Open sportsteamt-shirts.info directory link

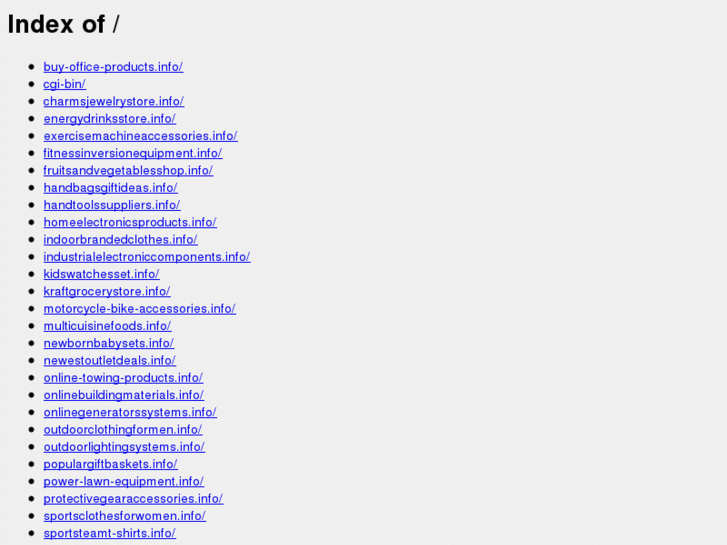click(109, 533)
